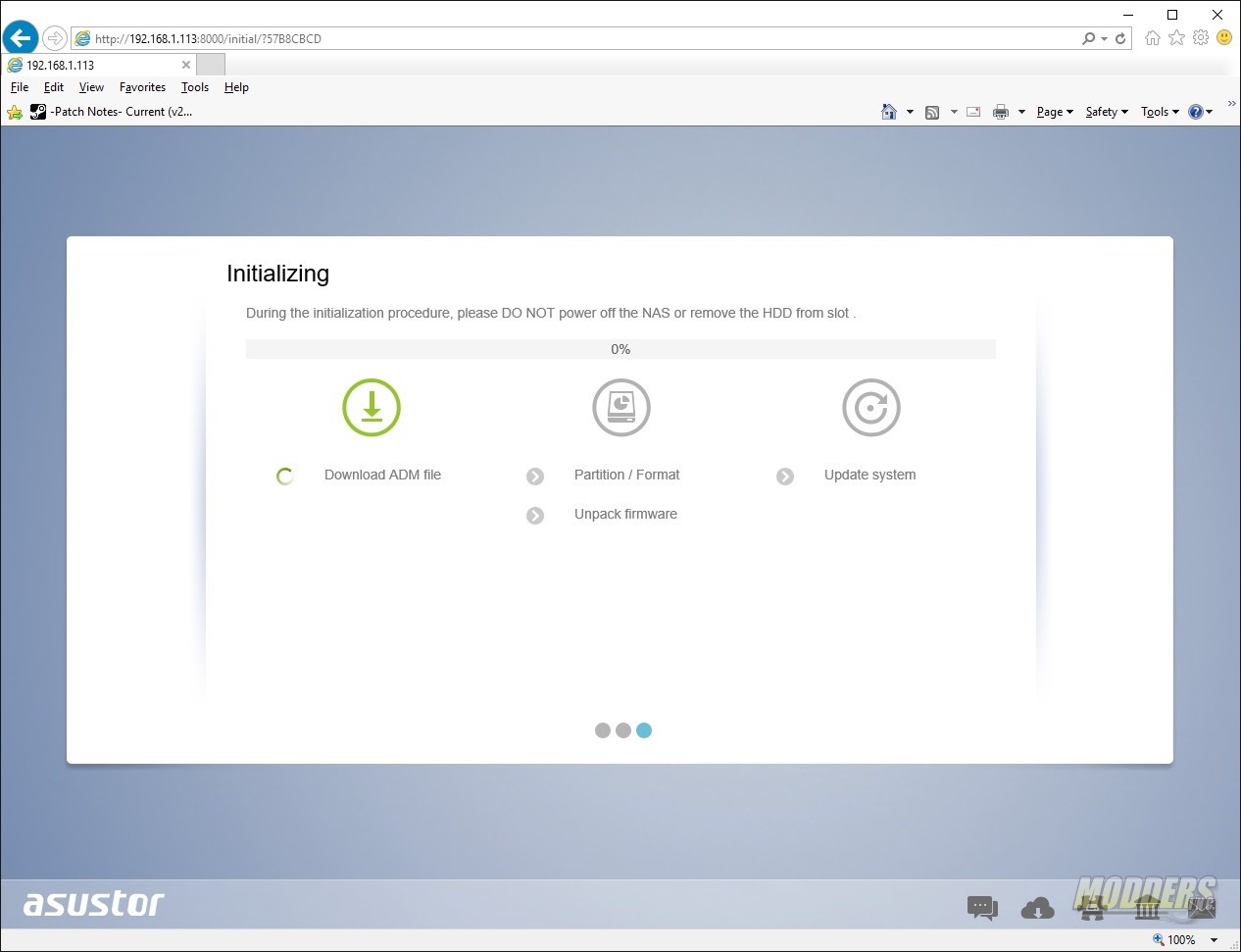Expand the Print options dropdown arrow
The height and width of the screenshot is (952, 1241).
point(1021,112)
